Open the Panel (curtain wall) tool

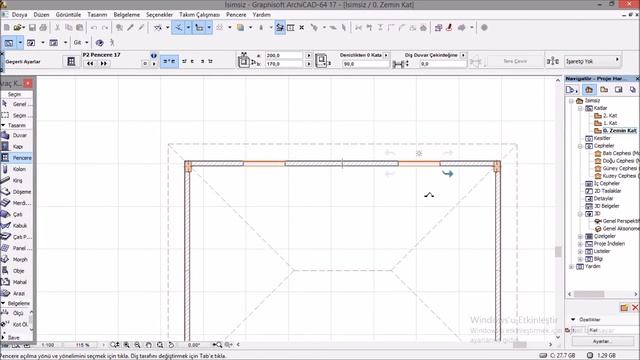16,248
